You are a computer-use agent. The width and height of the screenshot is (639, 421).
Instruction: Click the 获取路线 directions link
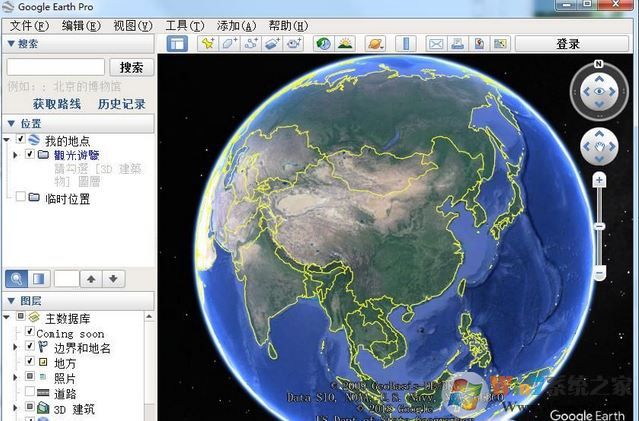point(56,103)
